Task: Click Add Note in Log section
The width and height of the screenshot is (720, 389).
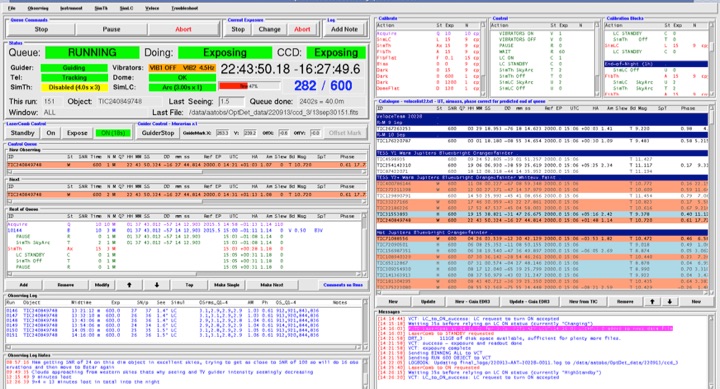Action: 344,29
